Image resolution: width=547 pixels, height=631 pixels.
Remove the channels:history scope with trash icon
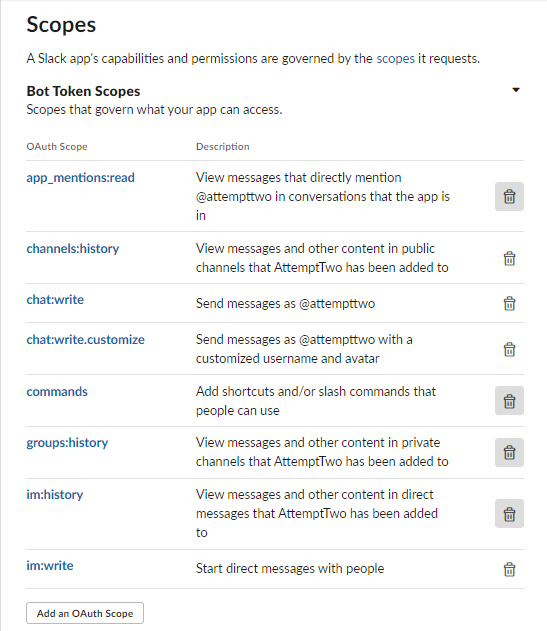(509, 258)
